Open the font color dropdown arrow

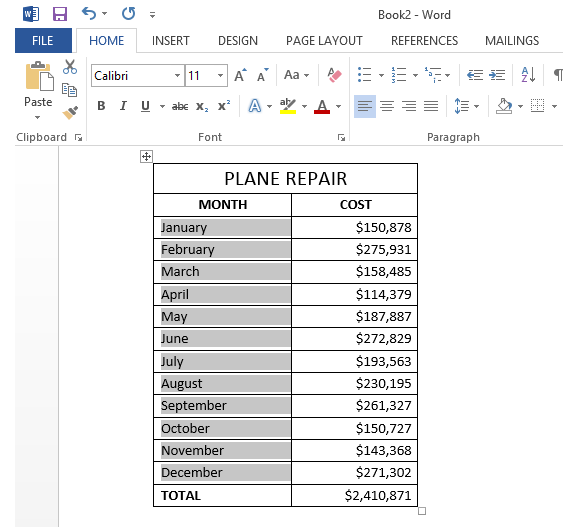click(338, 106)
